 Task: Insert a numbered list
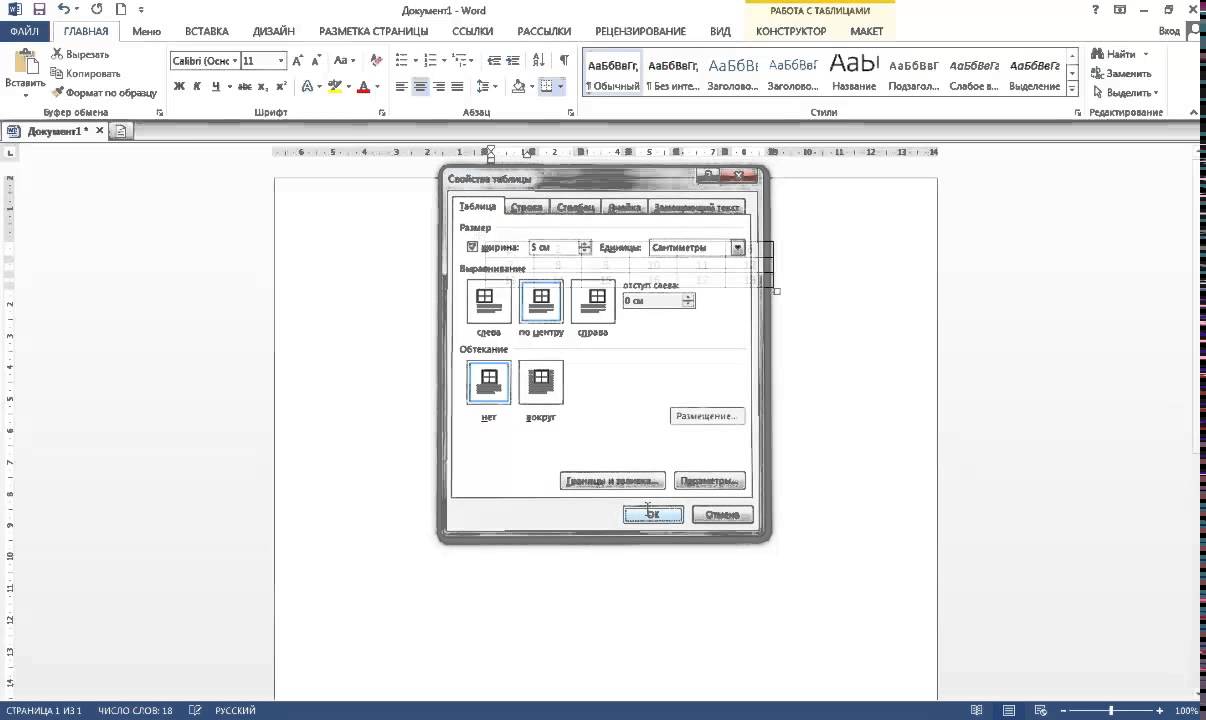pos(430,61)
